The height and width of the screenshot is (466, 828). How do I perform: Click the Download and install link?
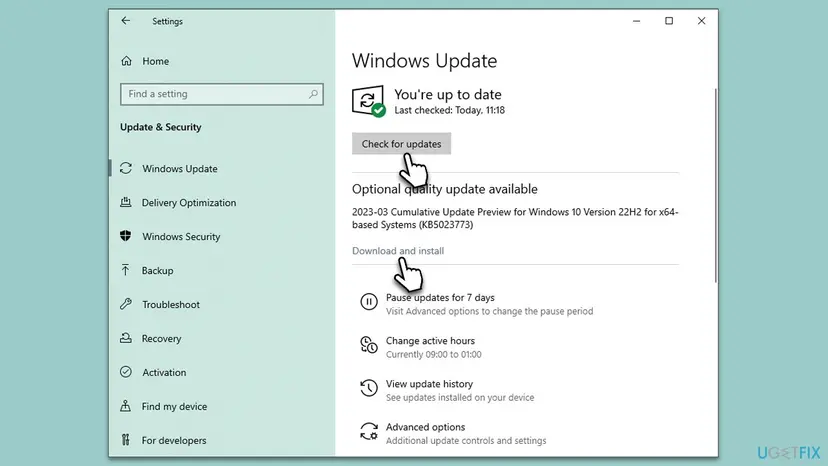[398, 250]
